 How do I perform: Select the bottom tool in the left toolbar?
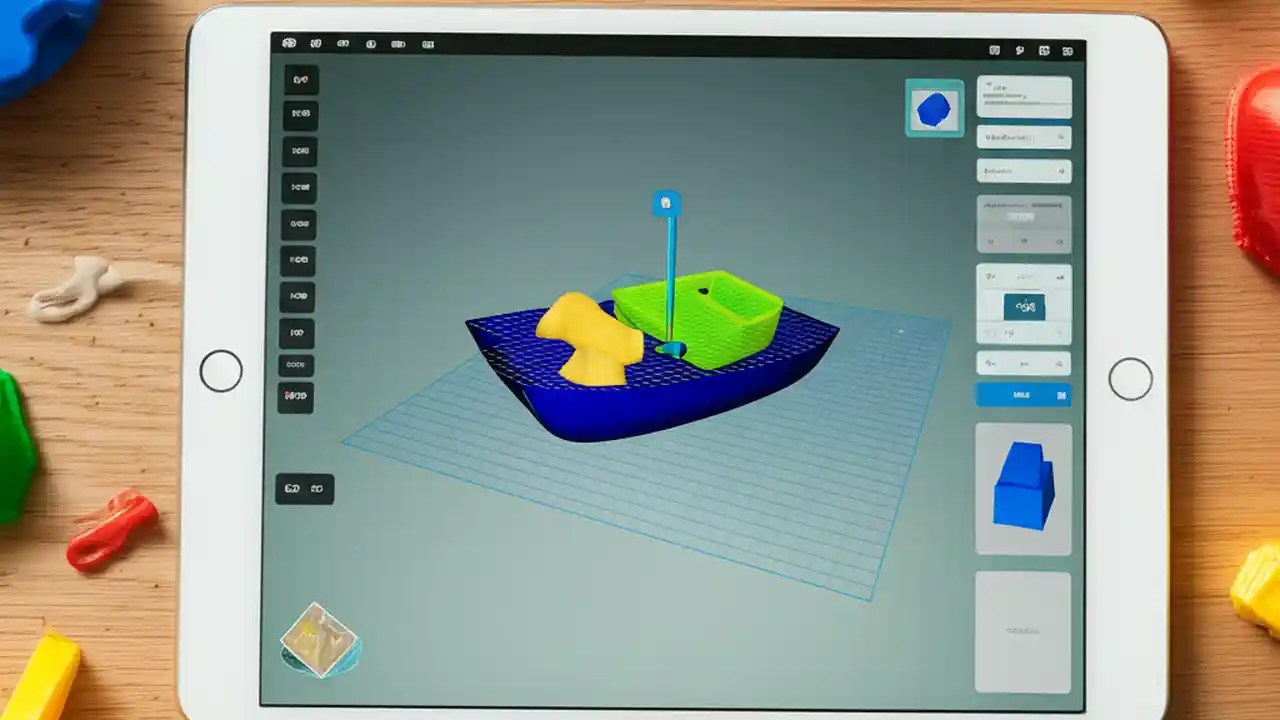(296, 396)
